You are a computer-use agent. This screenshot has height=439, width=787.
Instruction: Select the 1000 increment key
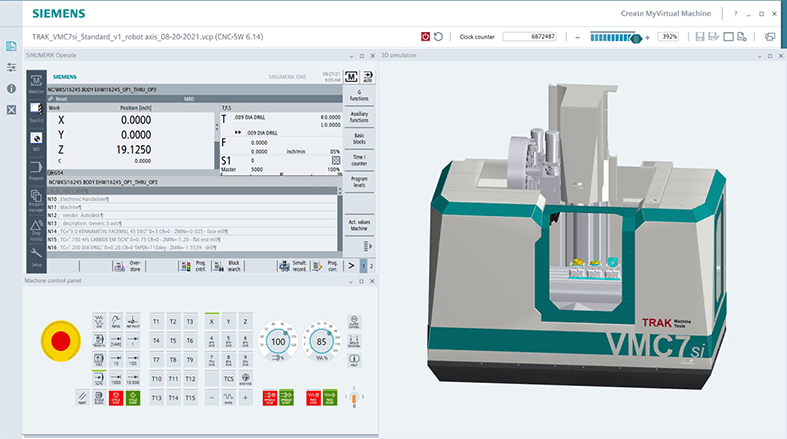[116, 378]
